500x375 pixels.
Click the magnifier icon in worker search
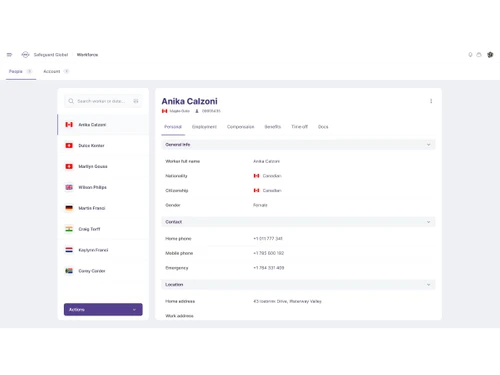(x=71, y=101)
